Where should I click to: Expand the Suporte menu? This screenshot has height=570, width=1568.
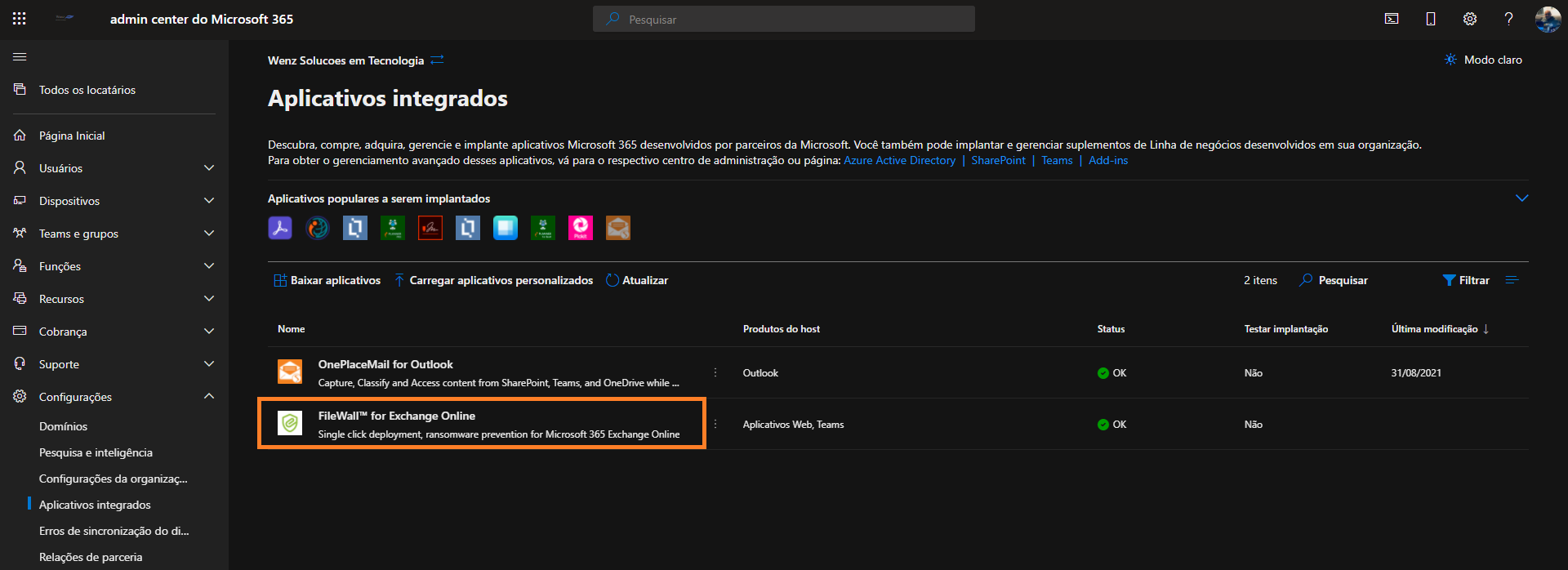114,364
